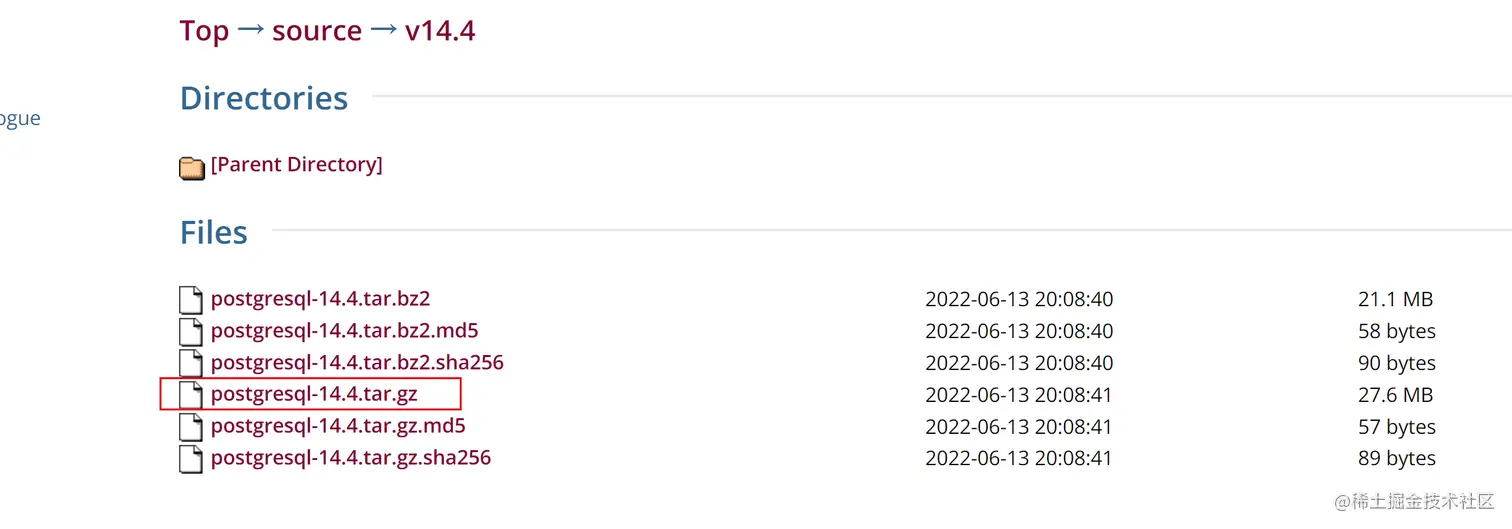Viewport: 1512px width, 529px height.
Task: Open postgresql-14.4.tar.gz.sha256 link
Action: coord(350,458)
